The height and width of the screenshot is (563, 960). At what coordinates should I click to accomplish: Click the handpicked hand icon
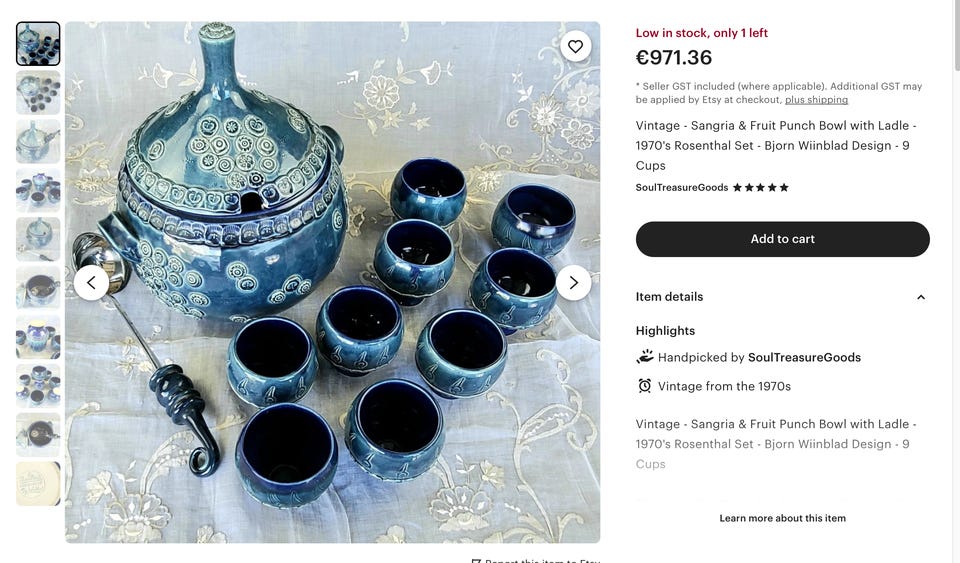pos(645,357)
